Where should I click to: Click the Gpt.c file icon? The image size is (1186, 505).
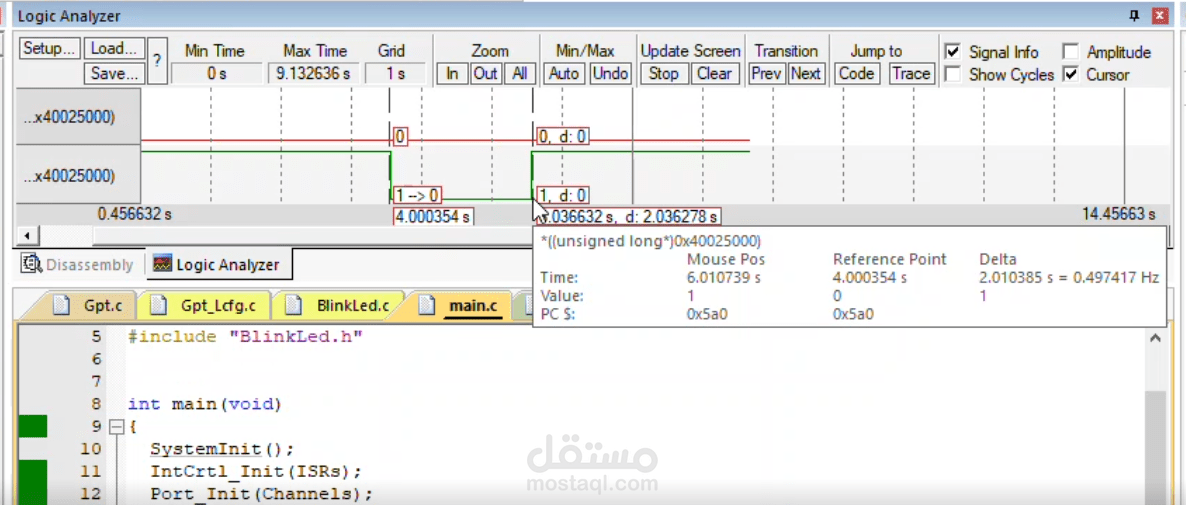point(63,305)
